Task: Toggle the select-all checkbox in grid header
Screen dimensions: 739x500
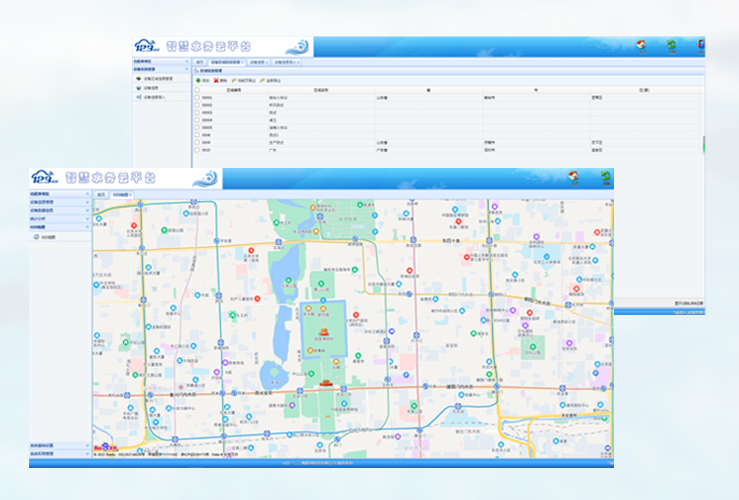Action: click(197, 90)
